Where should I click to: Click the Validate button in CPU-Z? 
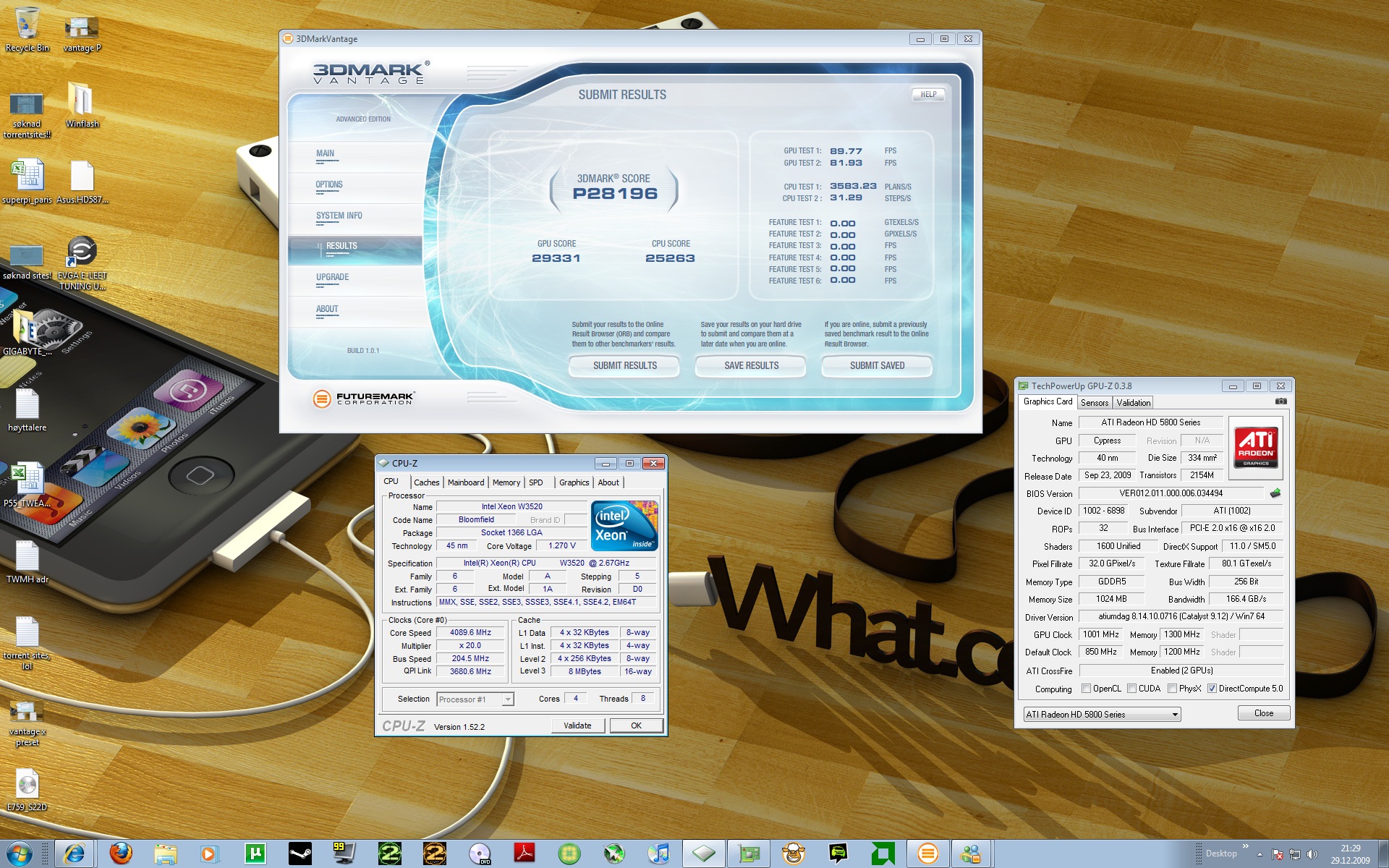coord(577,726)
